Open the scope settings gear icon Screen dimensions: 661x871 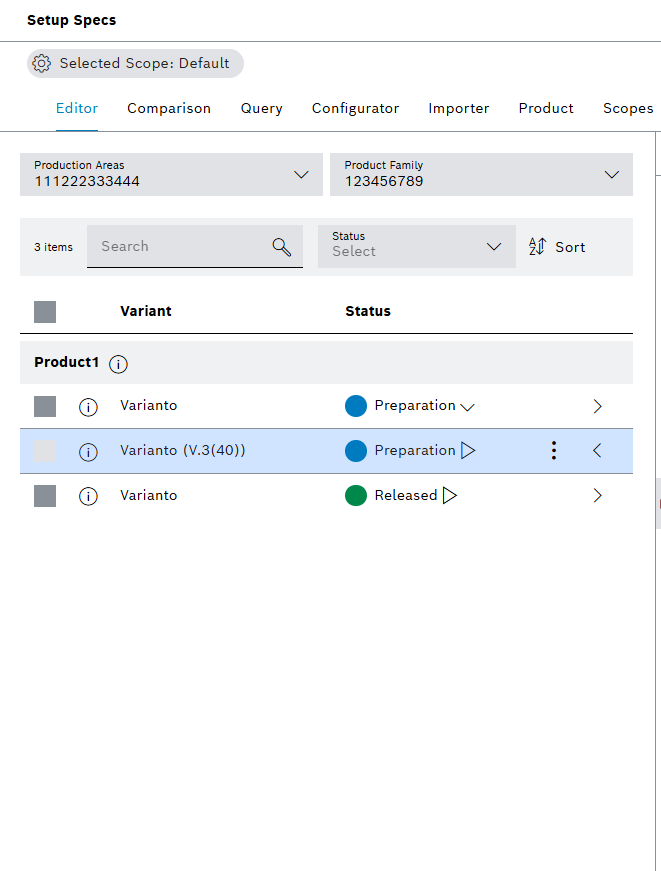point(41,63)
